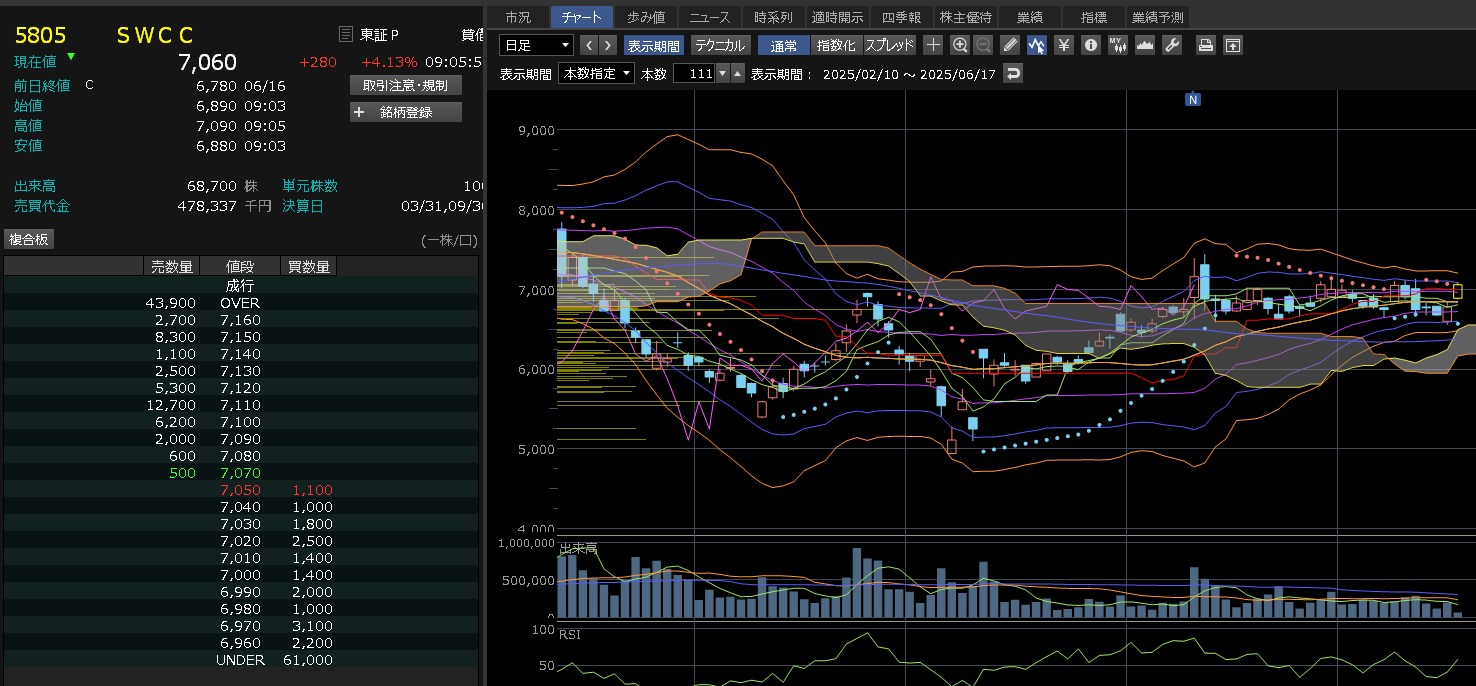Pop out chart into new window icon
Image resolution: width=1476 pixels, height=686 pixels.
[1233, 45]
